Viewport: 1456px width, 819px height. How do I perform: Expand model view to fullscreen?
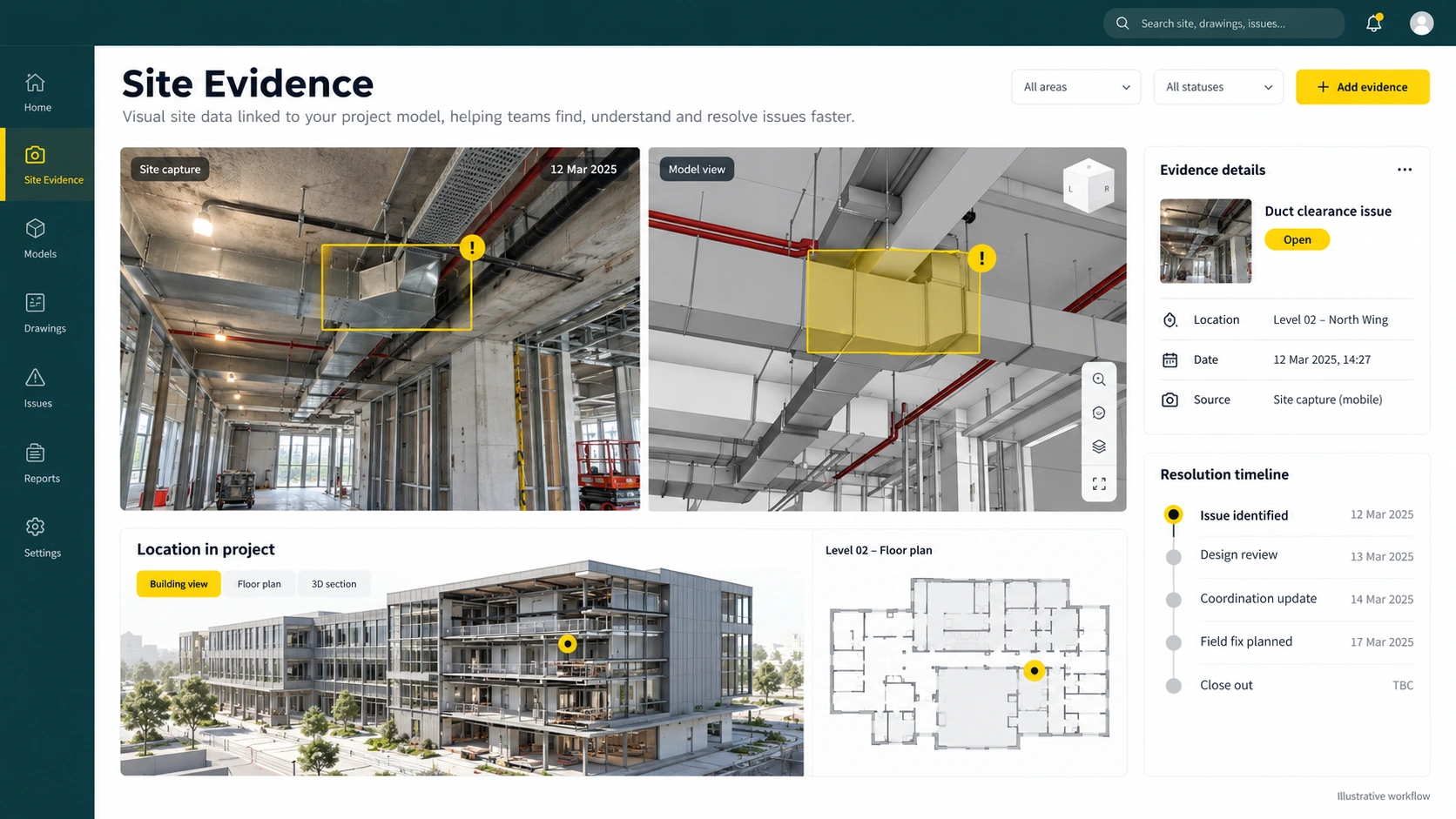click(1099, 483)
